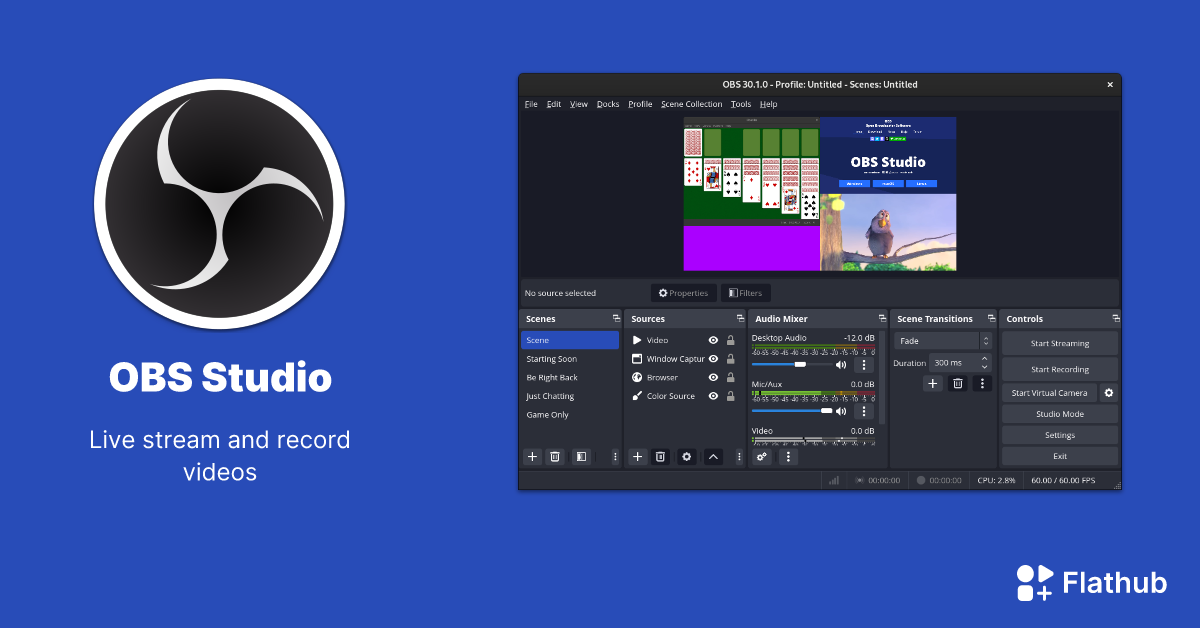Remove transition with trash icon
Screen dimensions: 1200x628
pyautogui.click(x=957, y=383)
